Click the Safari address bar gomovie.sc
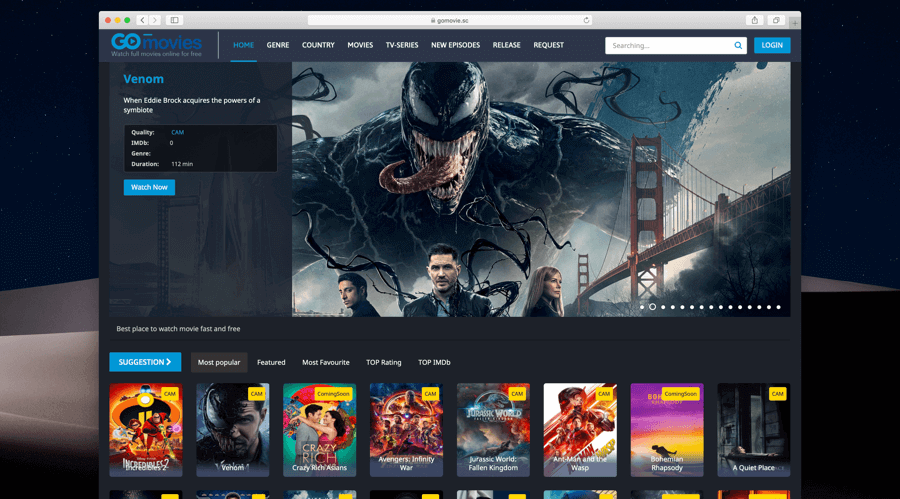 click(x=450, y=20)
